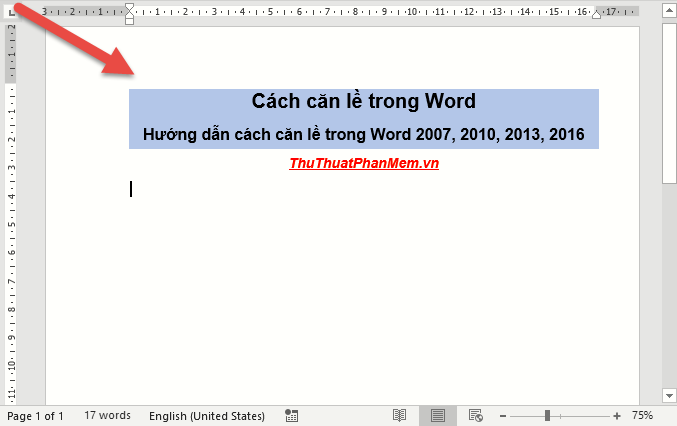The image size is (677, 426).
Task: Open the macro recording status icon
Action: 291,416
